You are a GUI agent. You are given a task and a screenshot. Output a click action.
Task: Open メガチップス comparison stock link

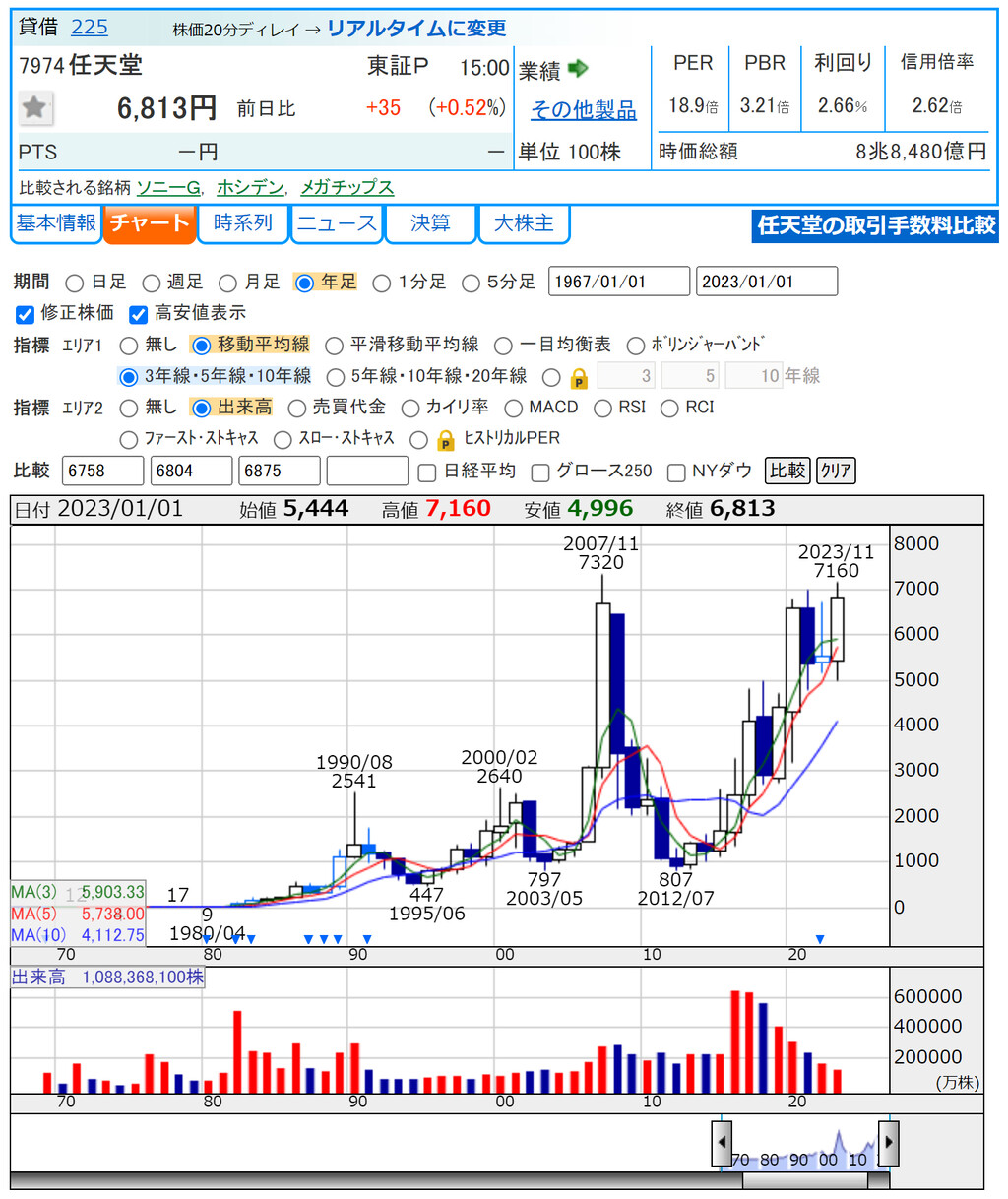[346, 187]
